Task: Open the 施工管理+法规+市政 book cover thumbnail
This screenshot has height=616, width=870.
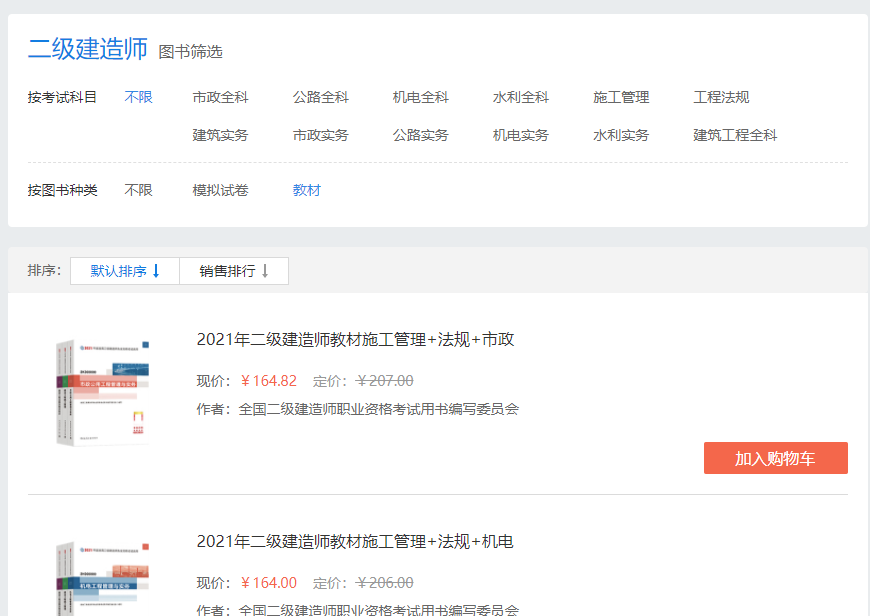Action: (x=103, y=391)
